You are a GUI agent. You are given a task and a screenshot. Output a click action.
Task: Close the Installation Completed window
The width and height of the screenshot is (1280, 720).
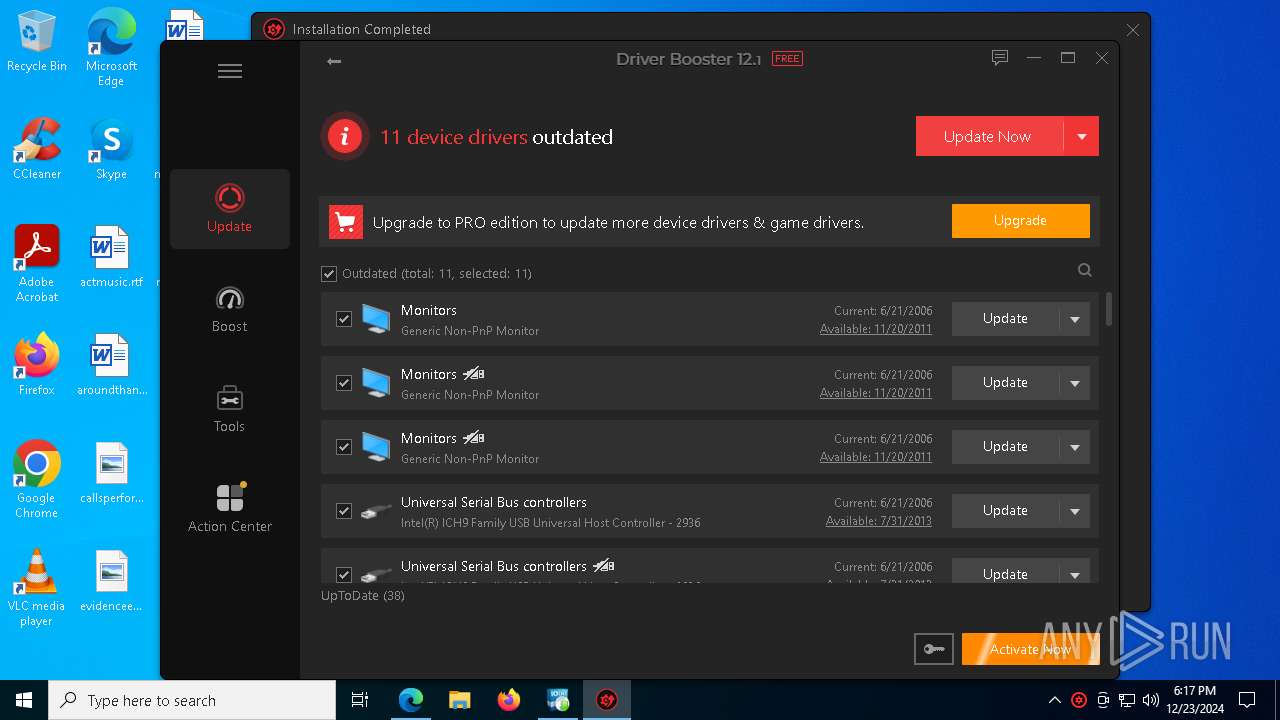1133,30
